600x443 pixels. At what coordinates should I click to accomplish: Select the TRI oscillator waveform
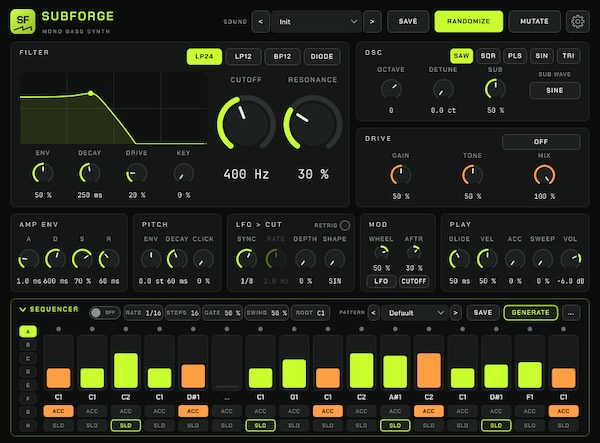(568, 56)
